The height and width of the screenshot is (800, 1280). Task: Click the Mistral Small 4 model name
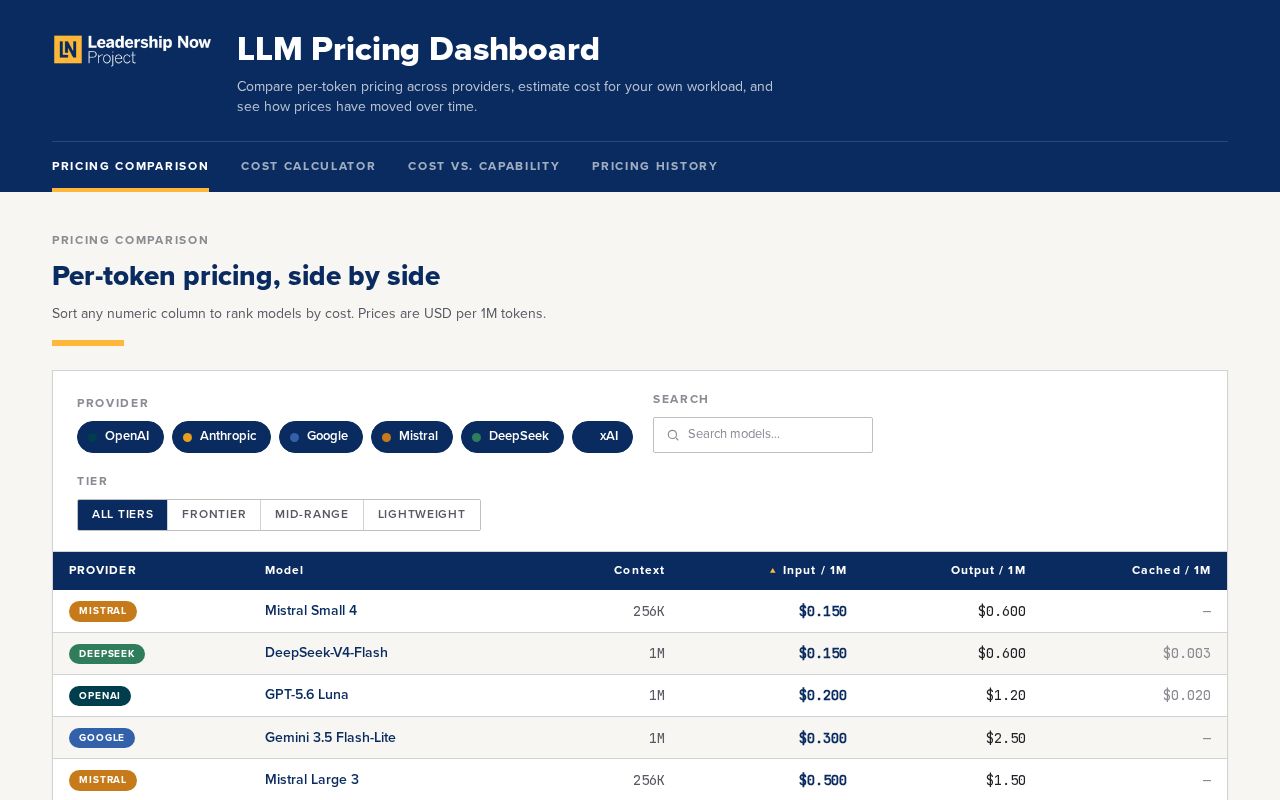(311, 611)
